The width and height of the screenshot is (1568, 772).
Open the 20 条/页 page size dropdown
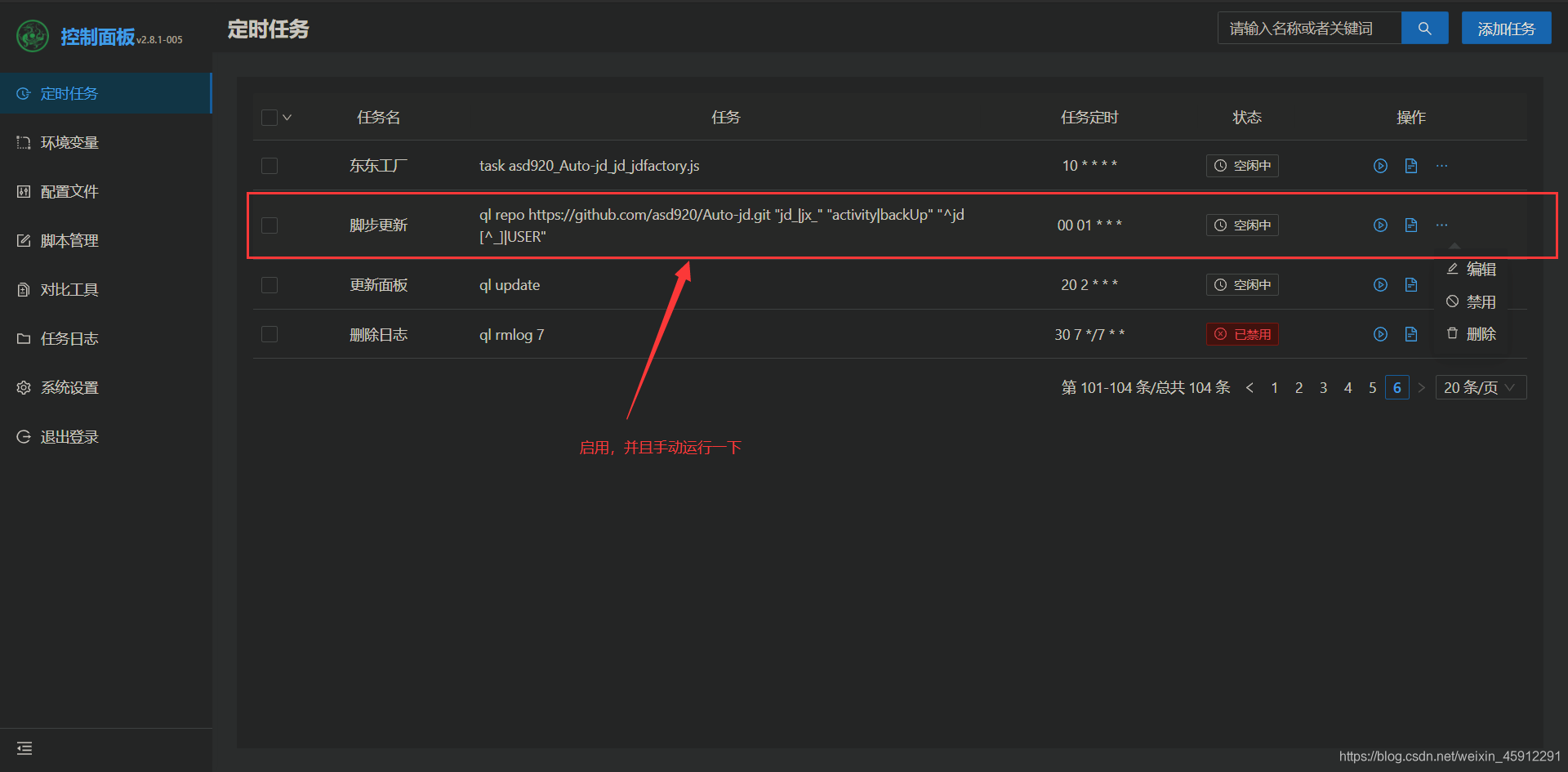[x=1481, y=388]
